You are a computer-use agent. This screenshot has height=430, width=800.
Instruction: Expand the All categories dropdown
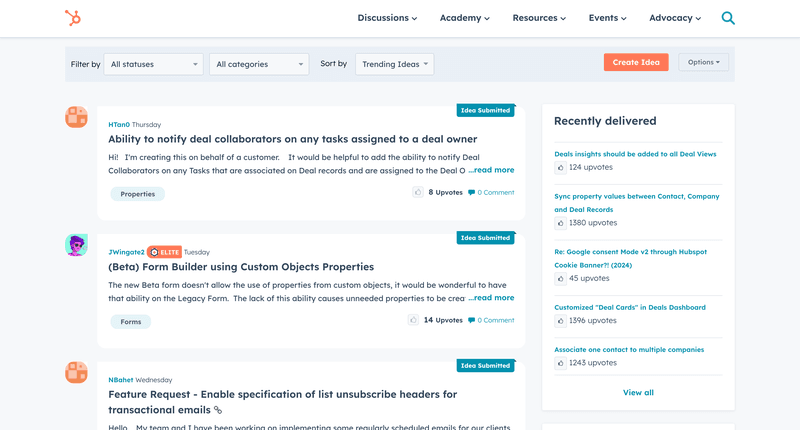(259, 64)
